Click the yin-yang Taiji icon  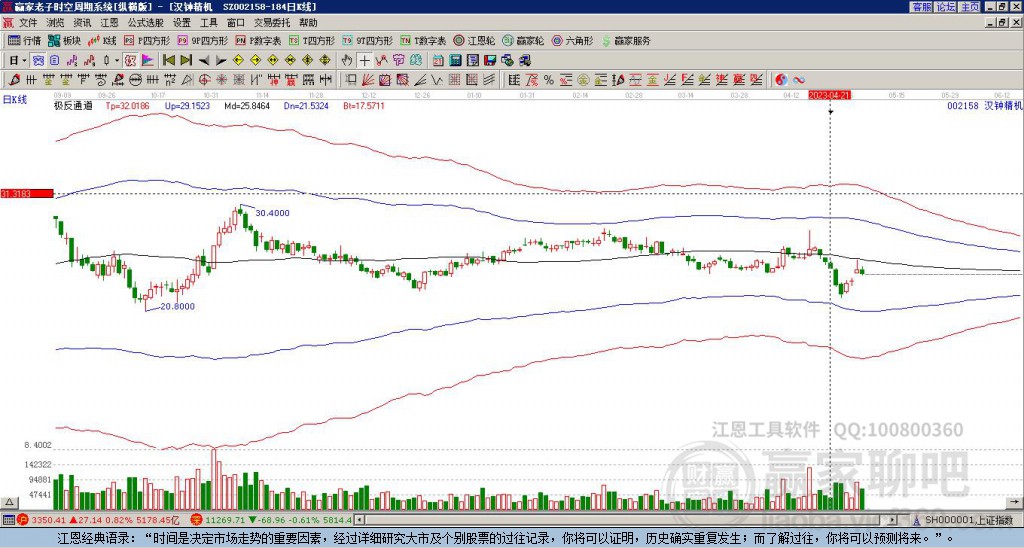pyautogui.click(x=781, y=80)
